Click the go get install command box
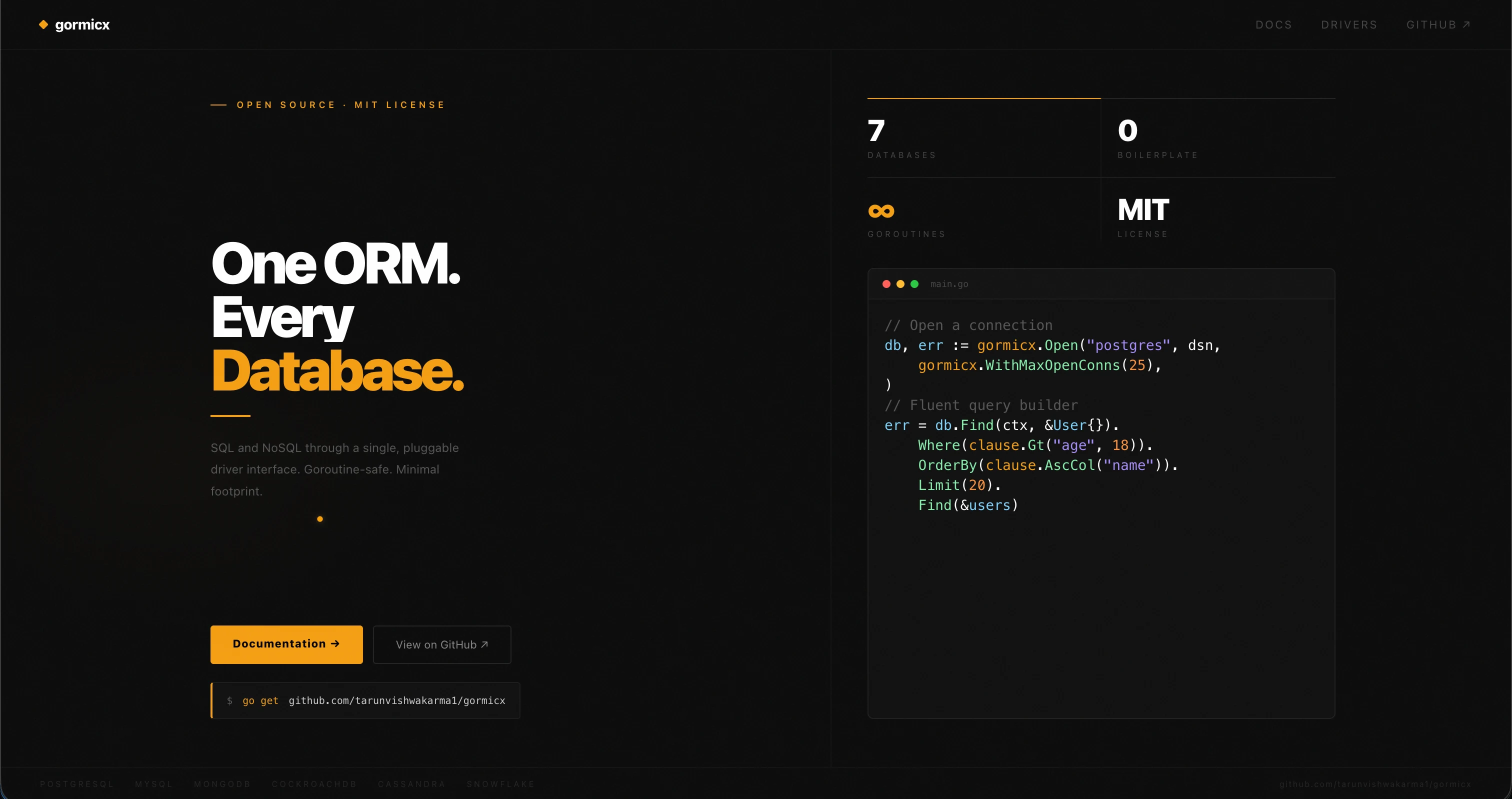Viewport: 1512px width, 799px height. 365,700
